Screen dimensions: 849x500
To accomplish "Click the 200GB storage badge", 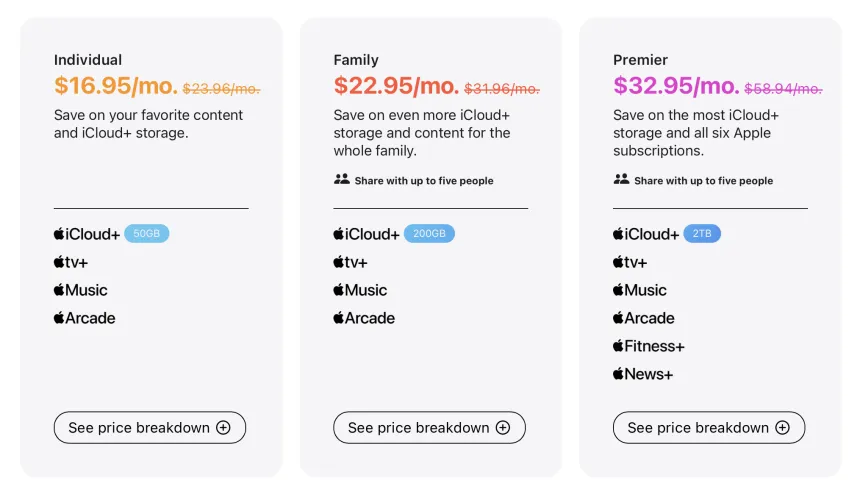I will tap(429, 234).
